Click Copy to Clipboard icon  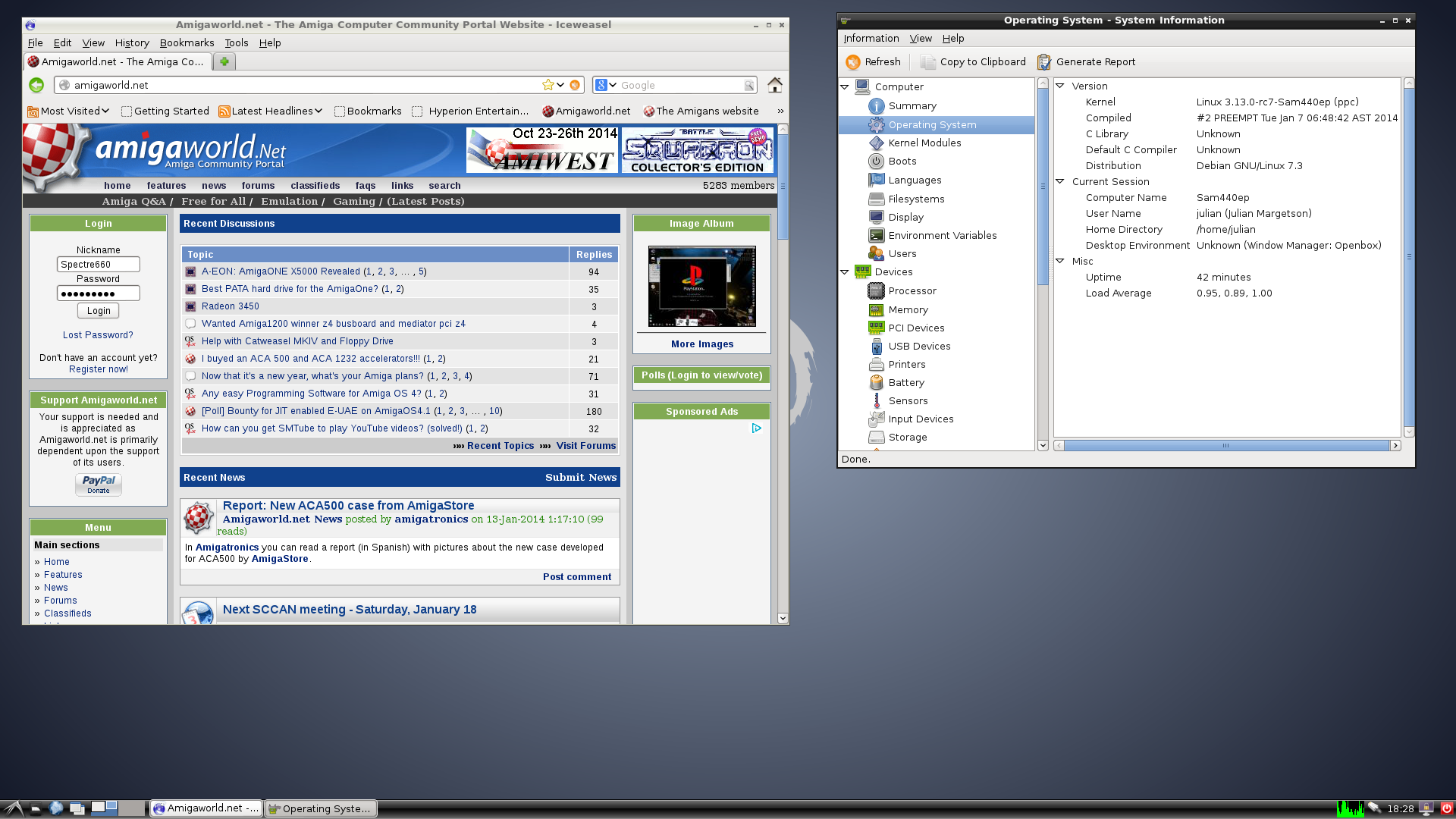click(x=928, y=62)
